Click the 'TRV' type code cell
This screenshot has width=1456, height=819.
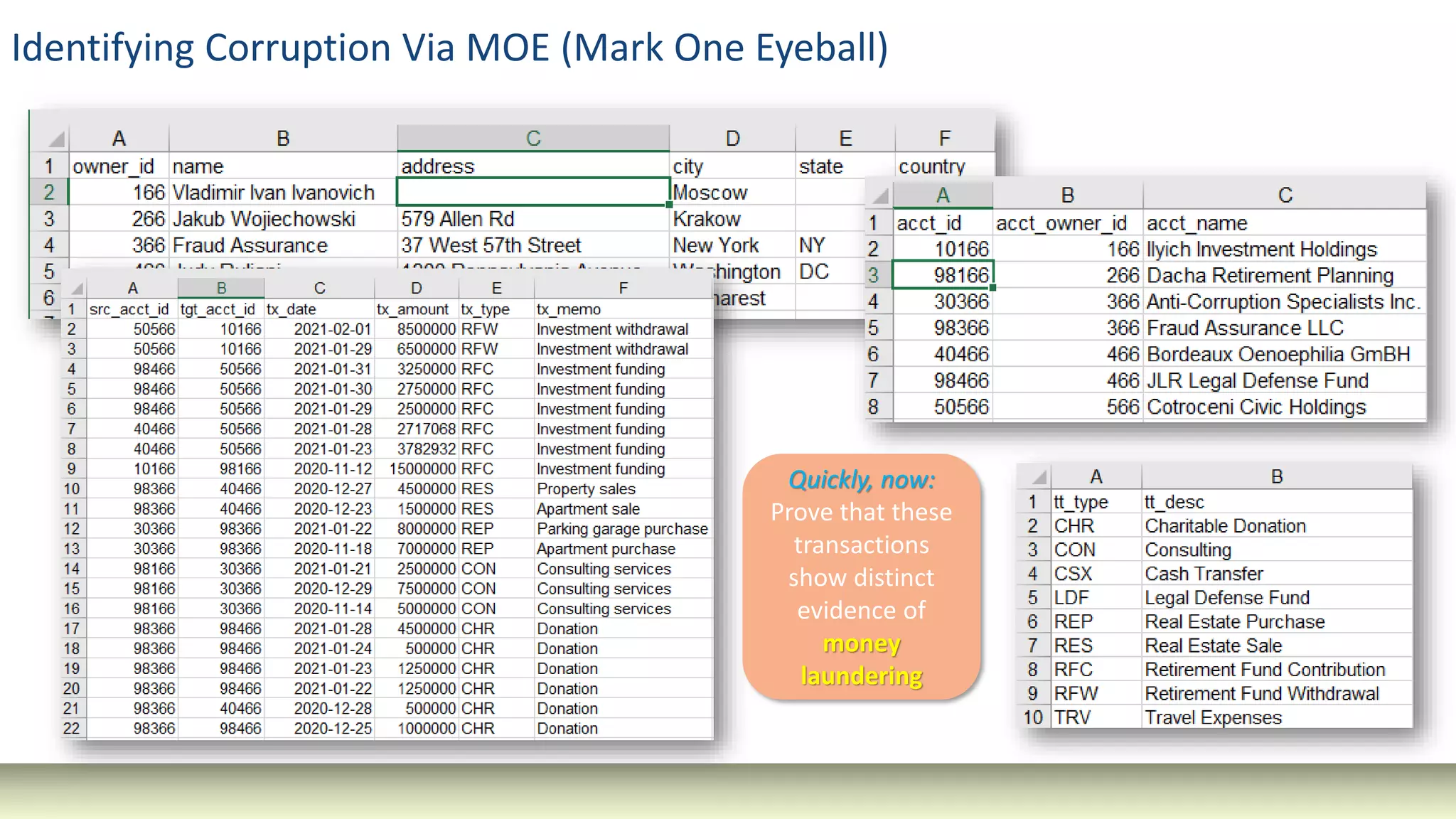coord(1096,717)
